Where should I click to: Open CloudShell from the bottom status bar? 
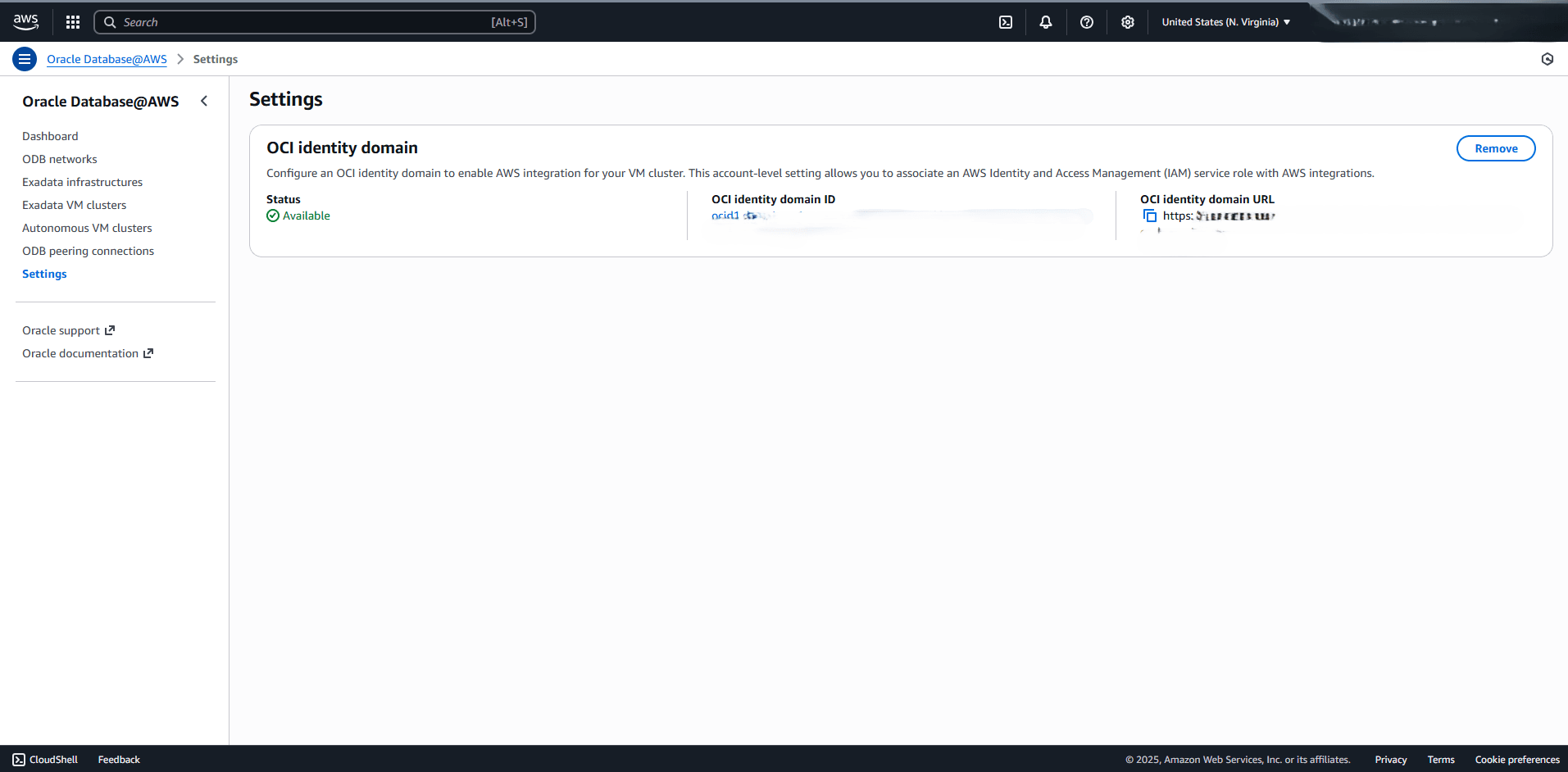[45, 759]
